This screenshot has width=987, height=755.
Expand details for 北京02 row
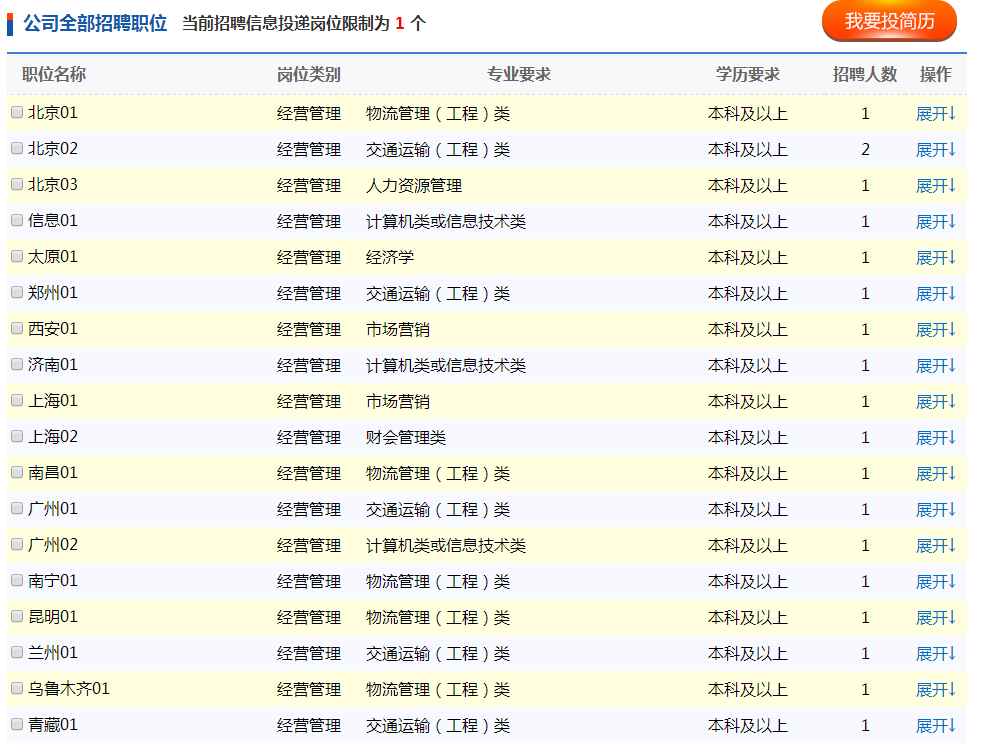click(x=935, y=150)
